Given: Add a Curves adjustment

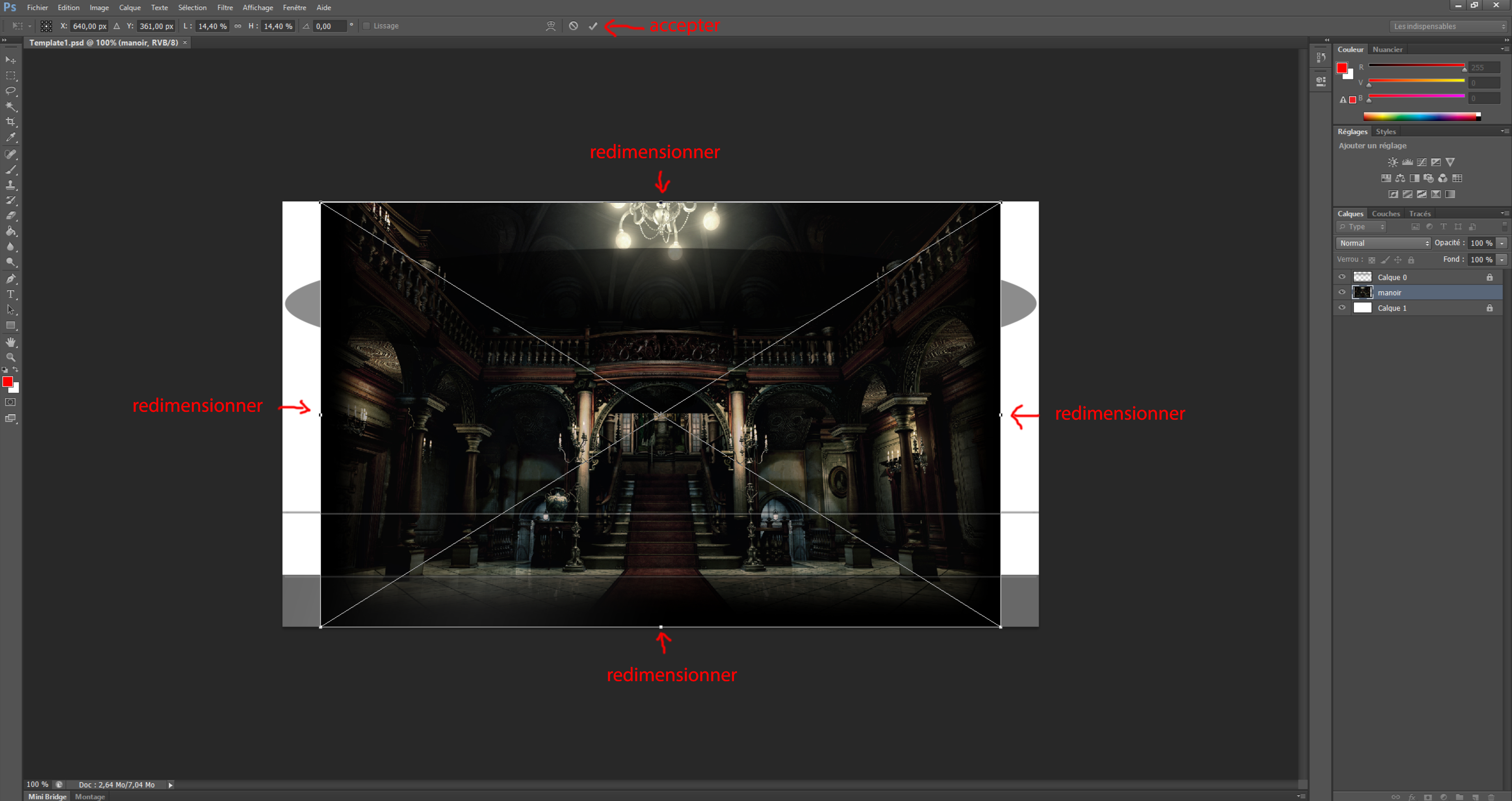Looking at the screenshot, I should point(1422,162).
